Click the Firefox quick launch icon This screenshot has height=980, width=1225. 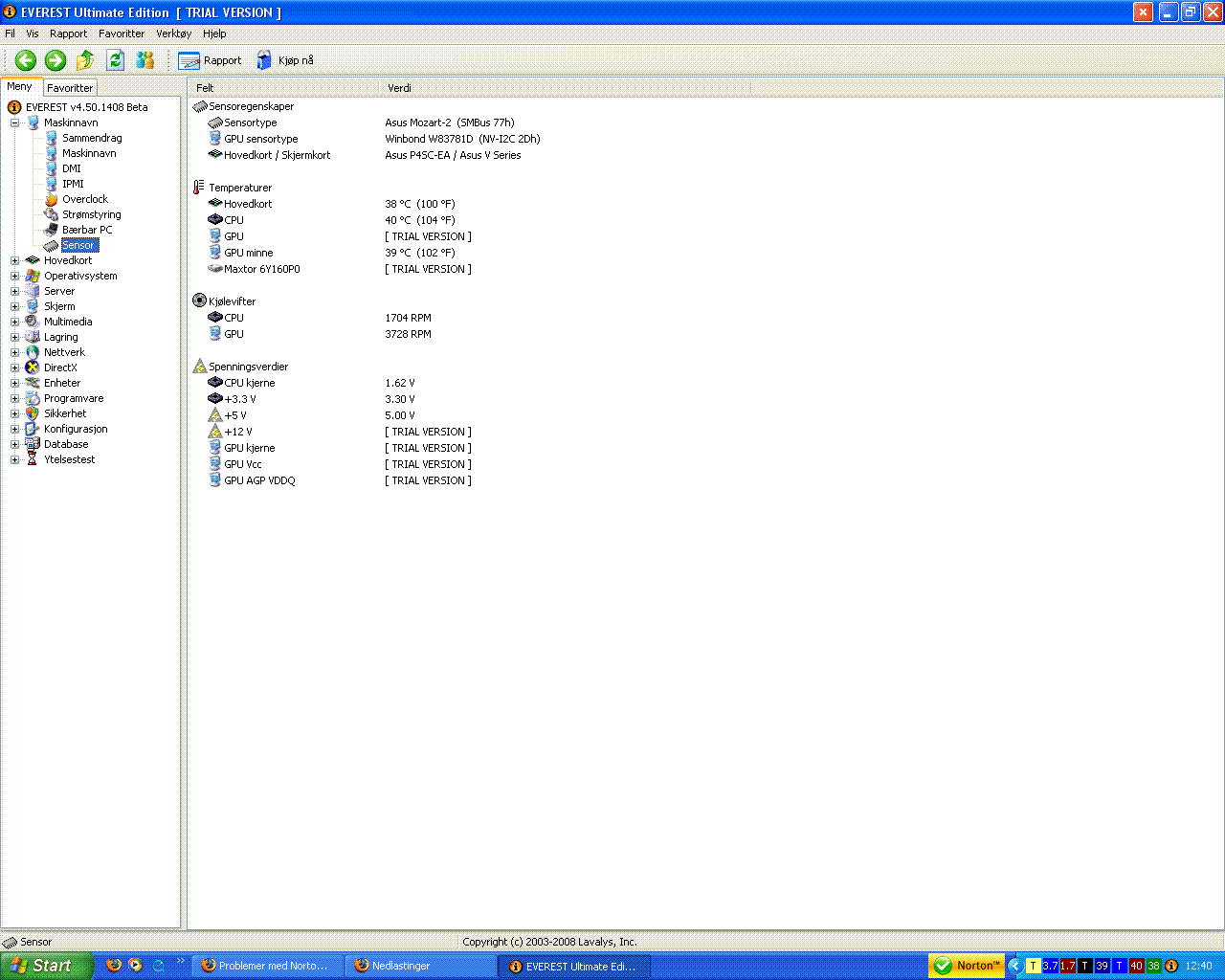pos(114,965)
